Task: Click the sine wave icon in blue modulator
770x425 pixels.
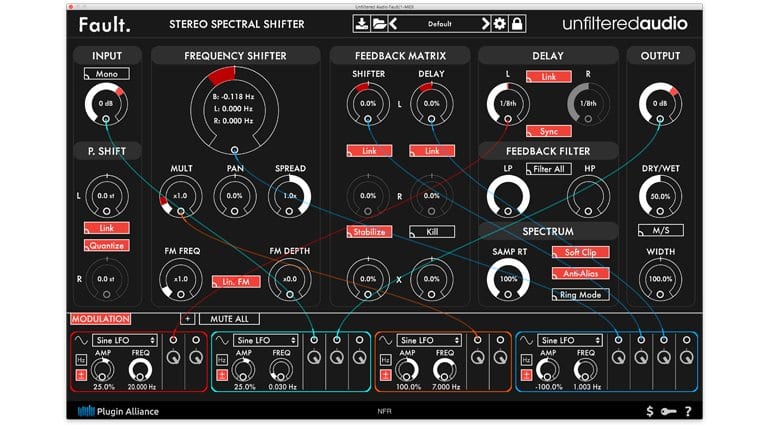Action: [526, 340]
